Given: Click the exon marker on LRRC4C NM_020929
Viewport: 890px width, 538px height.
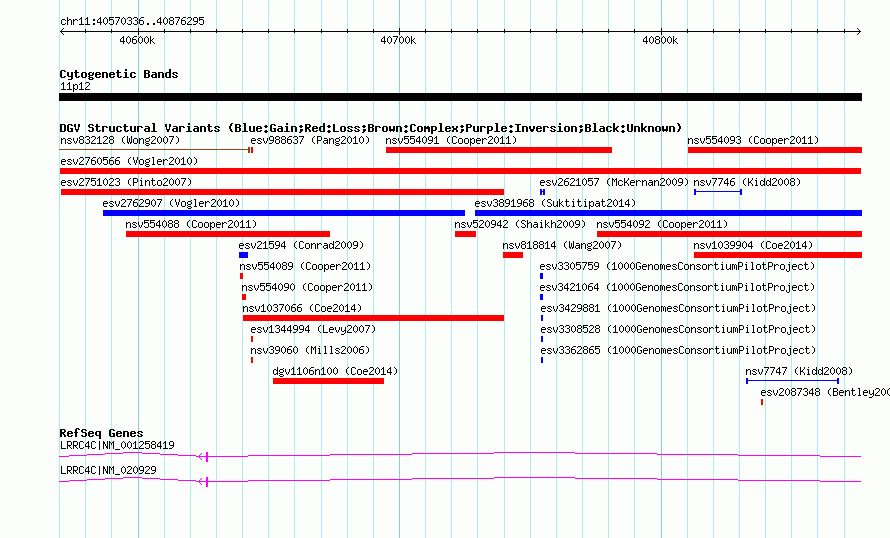Looking at the screenshot, I should pyautogui.click(x=207, y=482).
